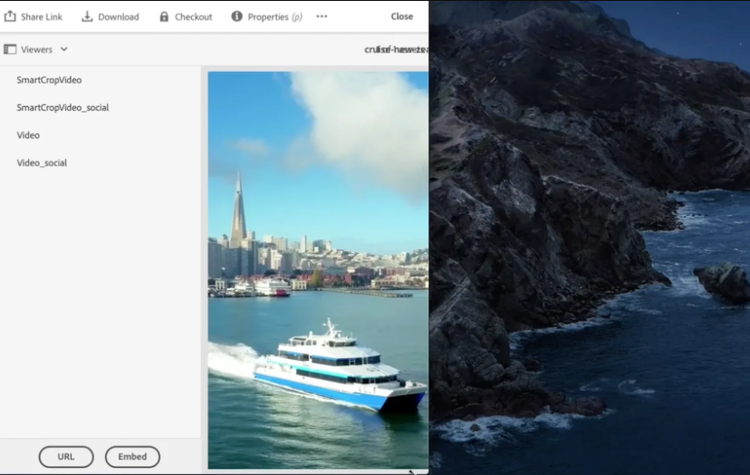
Task: Click the Share Link text label
Action: tap(41, 17)
